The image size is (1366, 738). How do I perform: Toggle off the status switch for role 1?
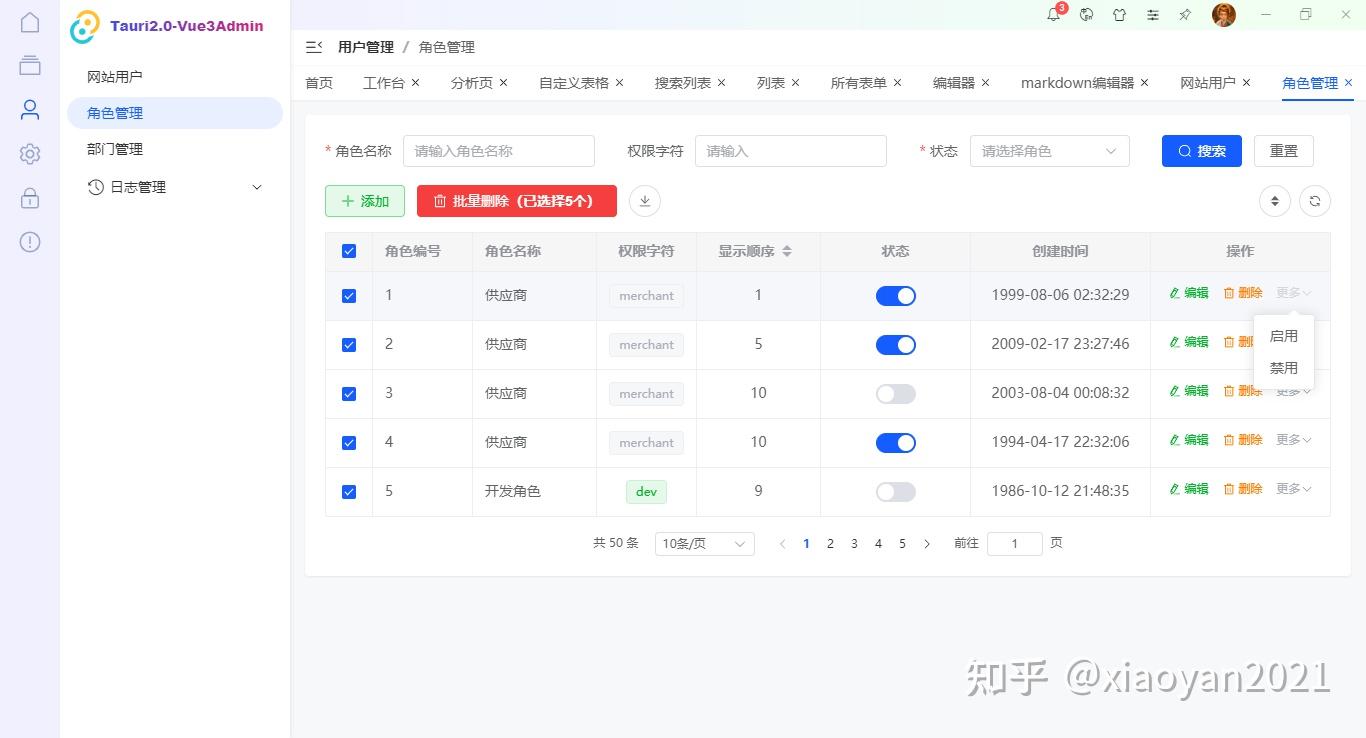point(895,295)
